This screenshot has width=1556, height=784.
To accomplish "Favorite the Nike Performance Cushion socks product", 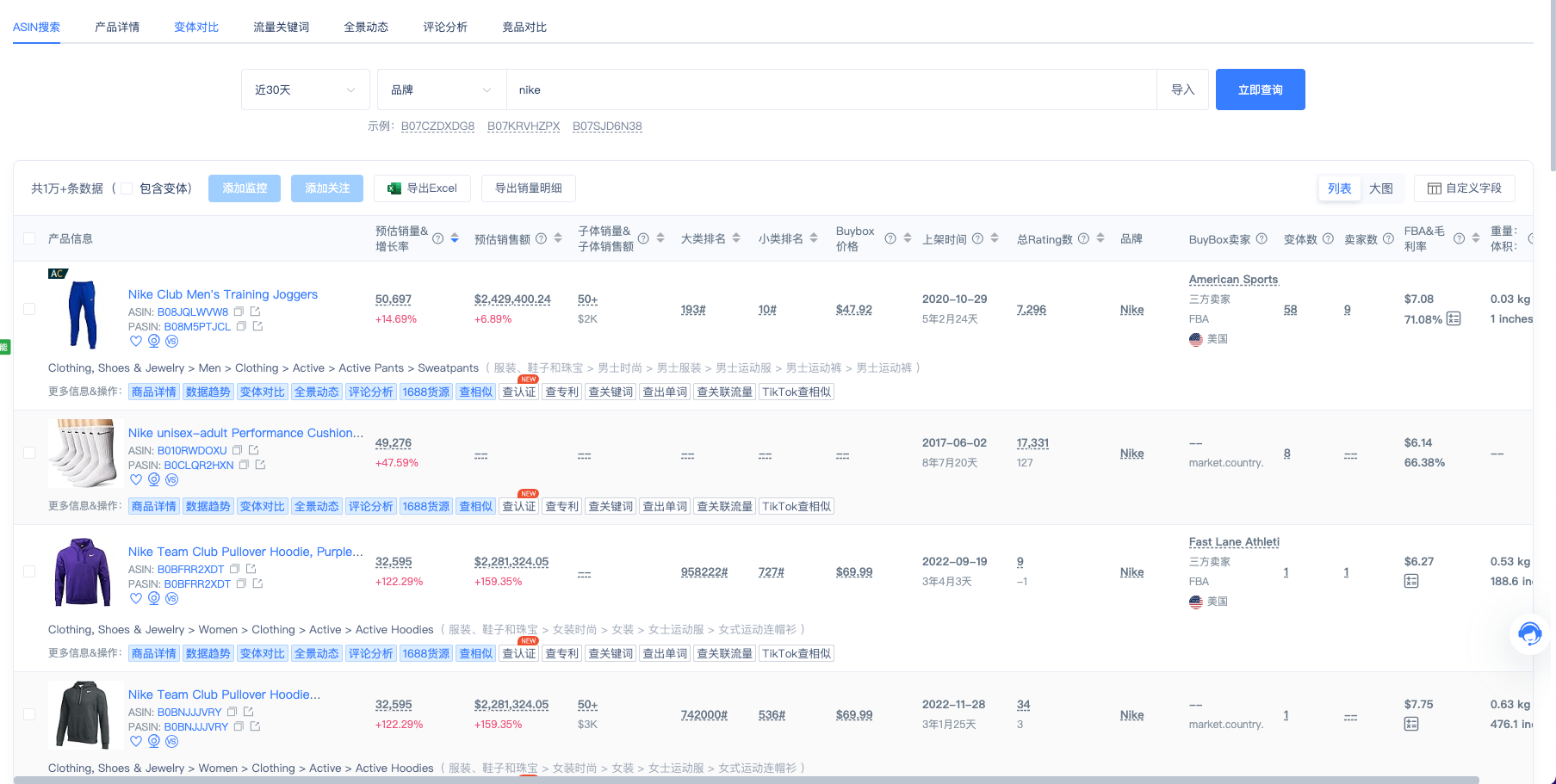I will tap(135, 479).
